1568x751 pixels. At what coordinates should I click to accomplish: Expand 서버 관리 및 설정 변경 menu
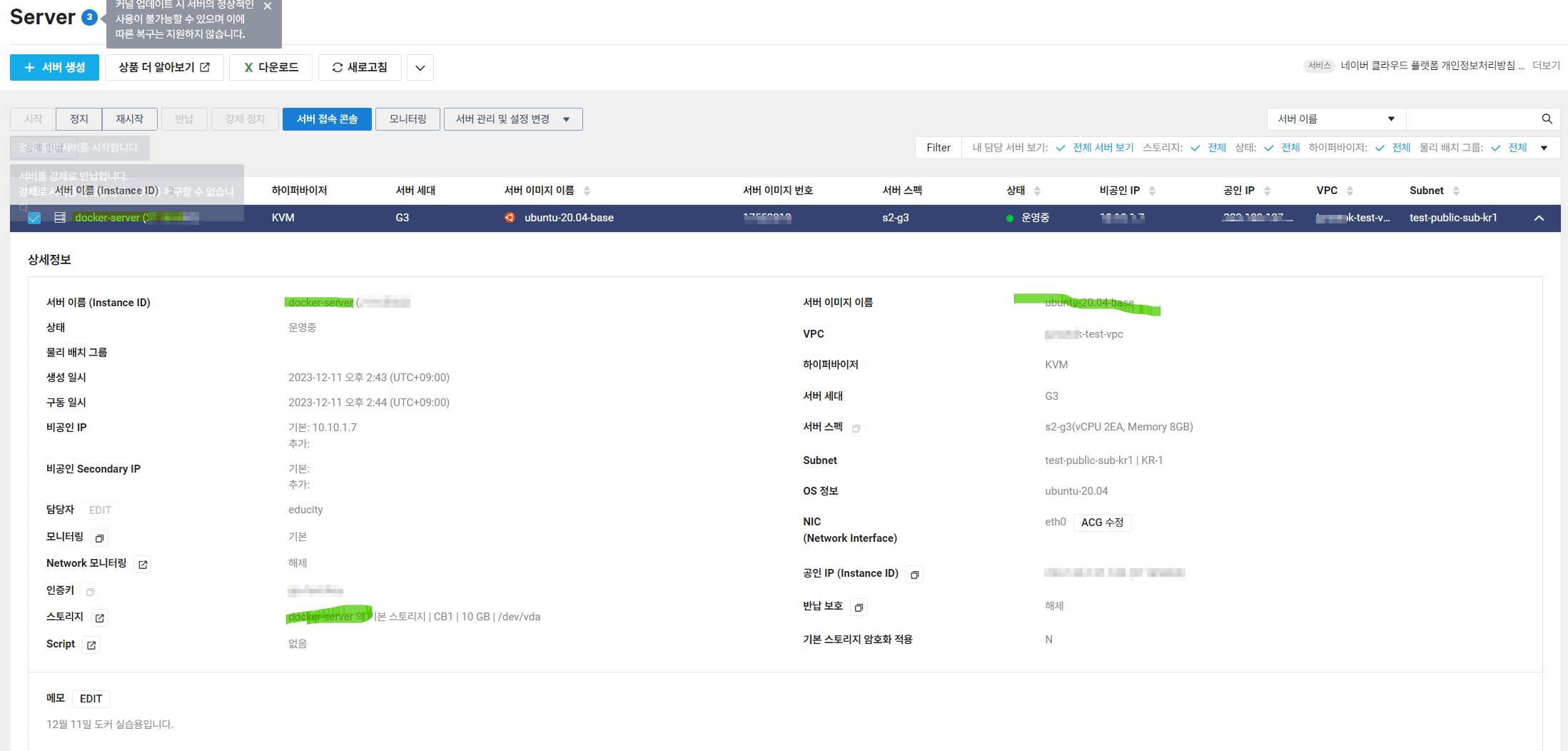click(513, 119)
